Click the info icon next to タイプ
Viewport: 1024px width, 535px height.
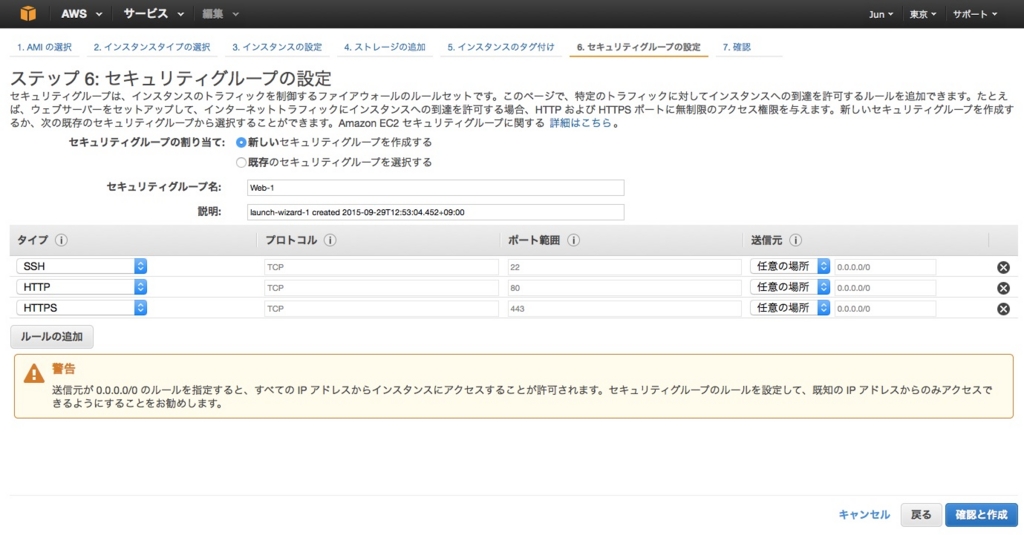tap(61, 240)
